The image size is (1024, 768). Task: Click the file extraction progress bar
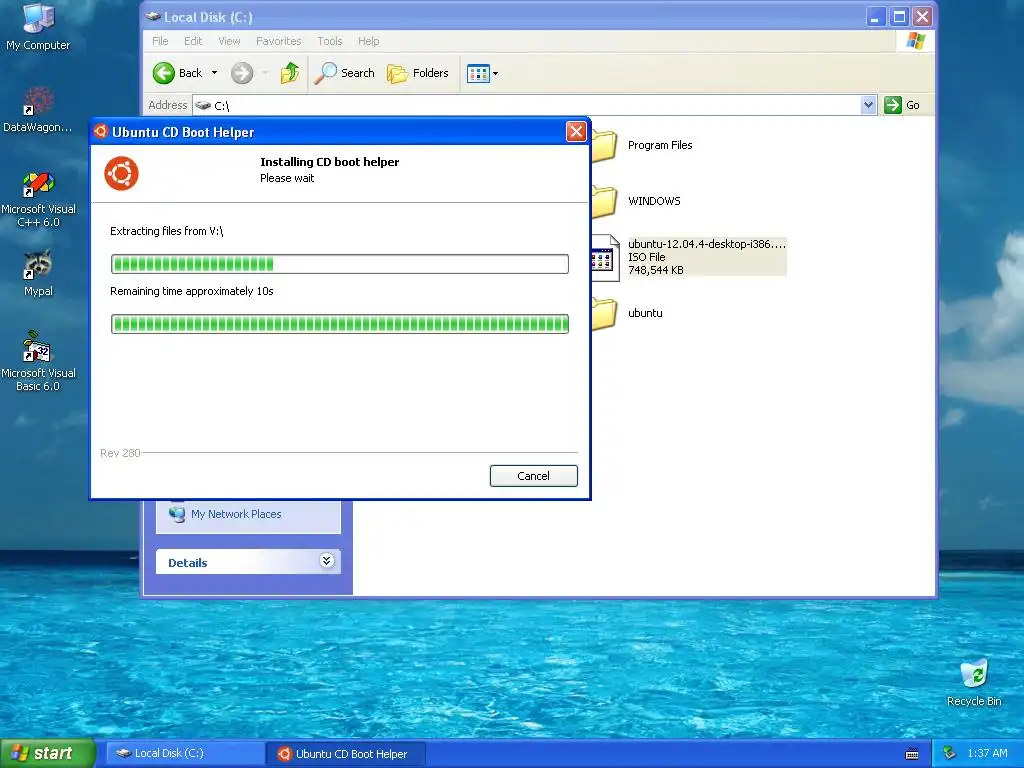pos(340,264)
